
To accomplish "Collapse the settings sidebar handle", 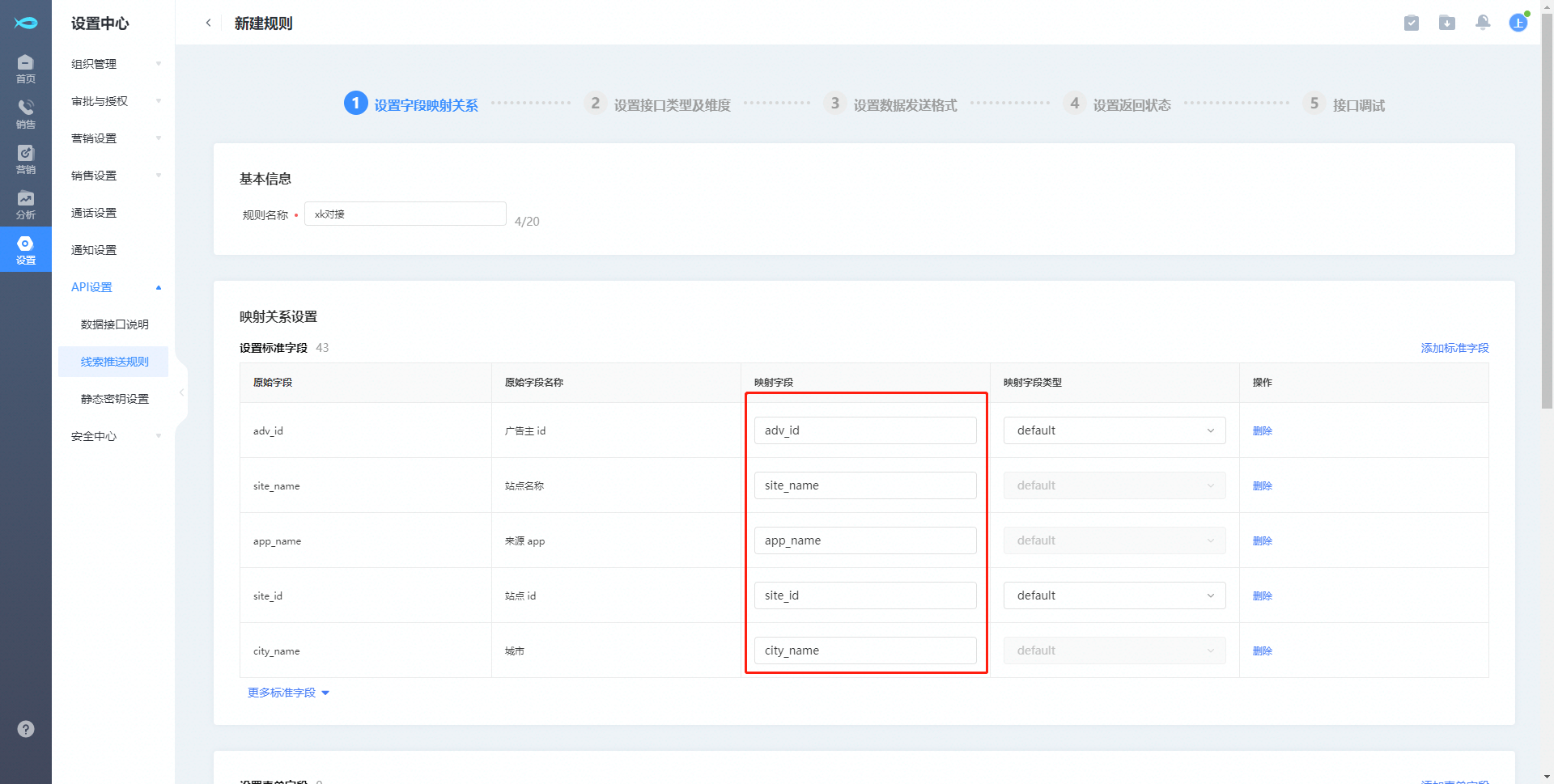I will (x=182, y=392).
